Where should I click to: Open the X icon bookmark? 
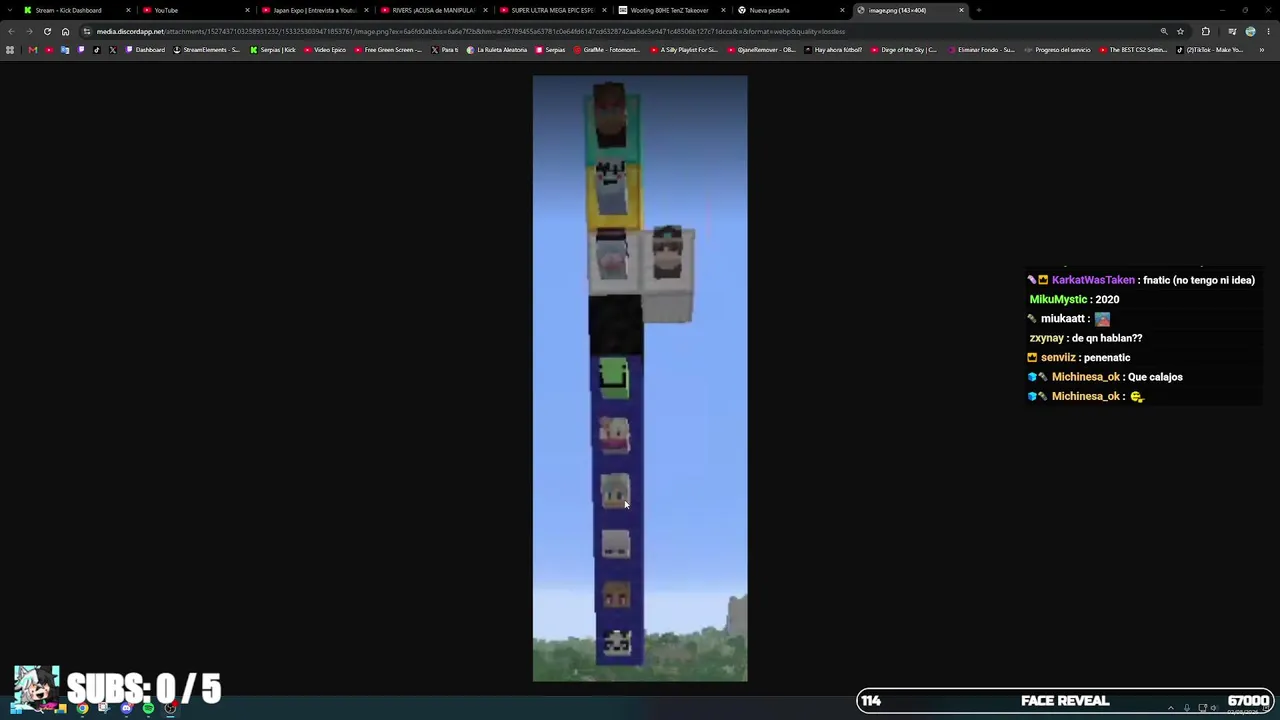[112, 50]
